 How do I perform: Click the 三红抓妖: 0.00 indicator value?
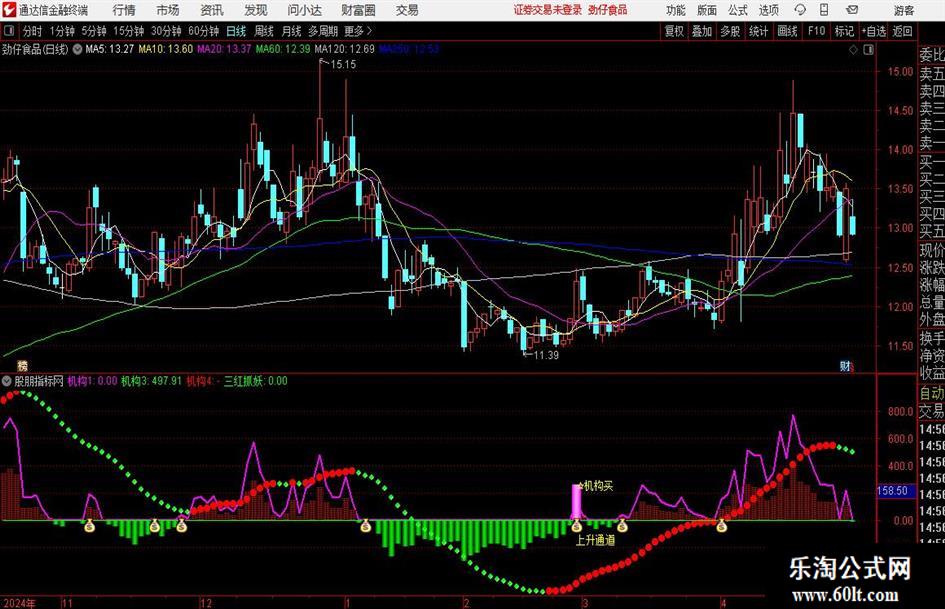click(x=256, y=381)
